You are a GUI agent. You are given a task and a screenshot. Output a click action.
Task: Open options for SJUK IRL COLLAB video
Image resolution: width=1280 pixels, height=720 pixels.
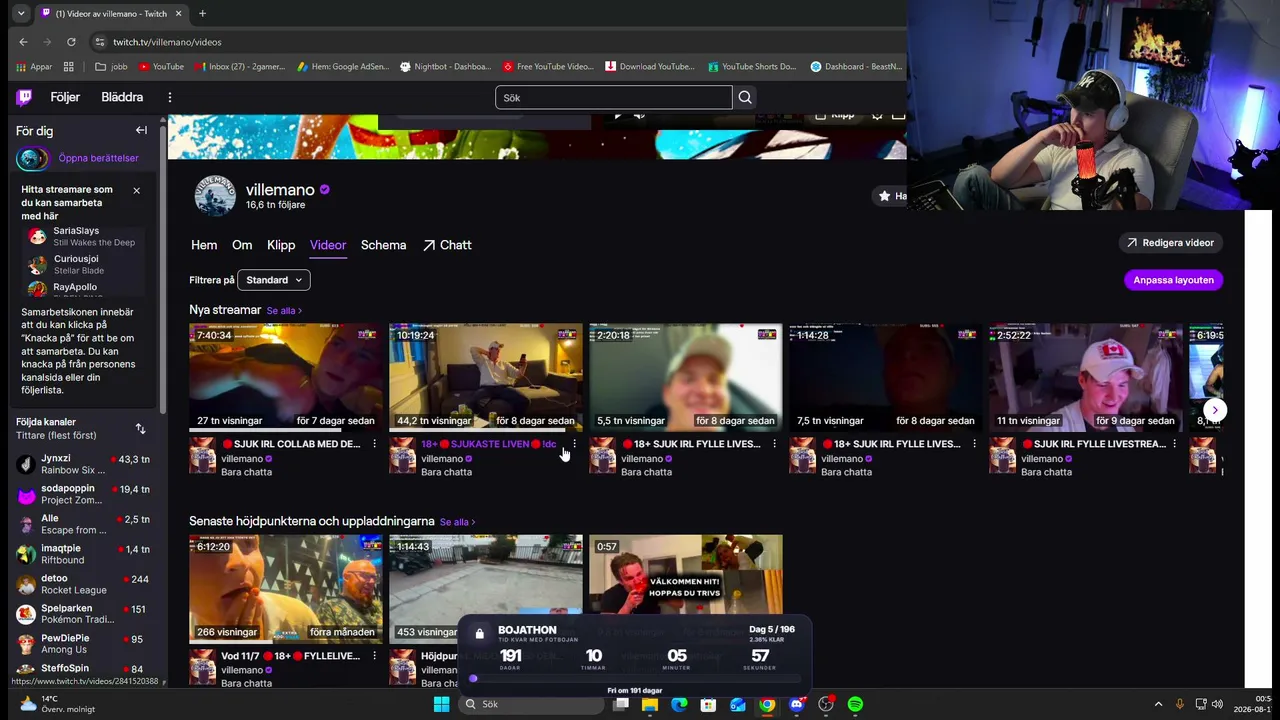point(374,444)
